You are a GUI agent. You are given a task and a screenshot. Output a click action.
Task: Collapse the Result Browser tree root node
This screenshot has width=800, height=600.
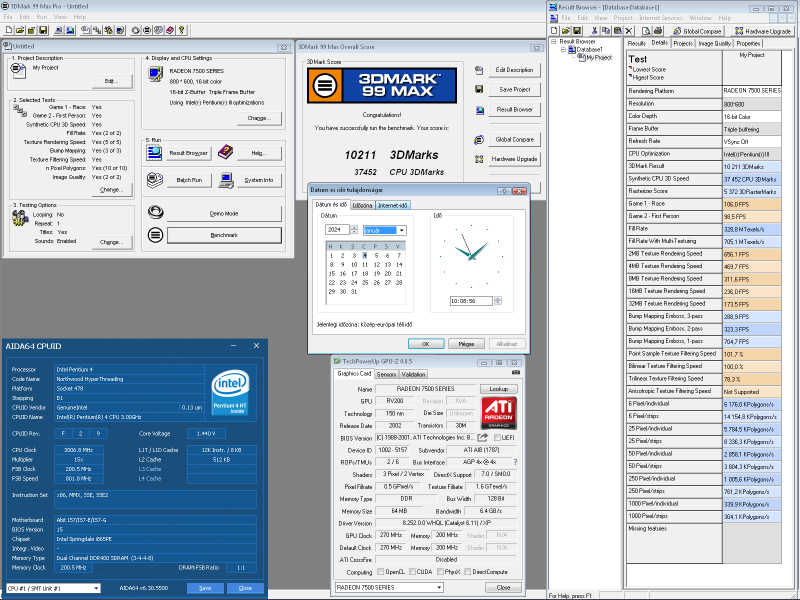pos(554,41)
